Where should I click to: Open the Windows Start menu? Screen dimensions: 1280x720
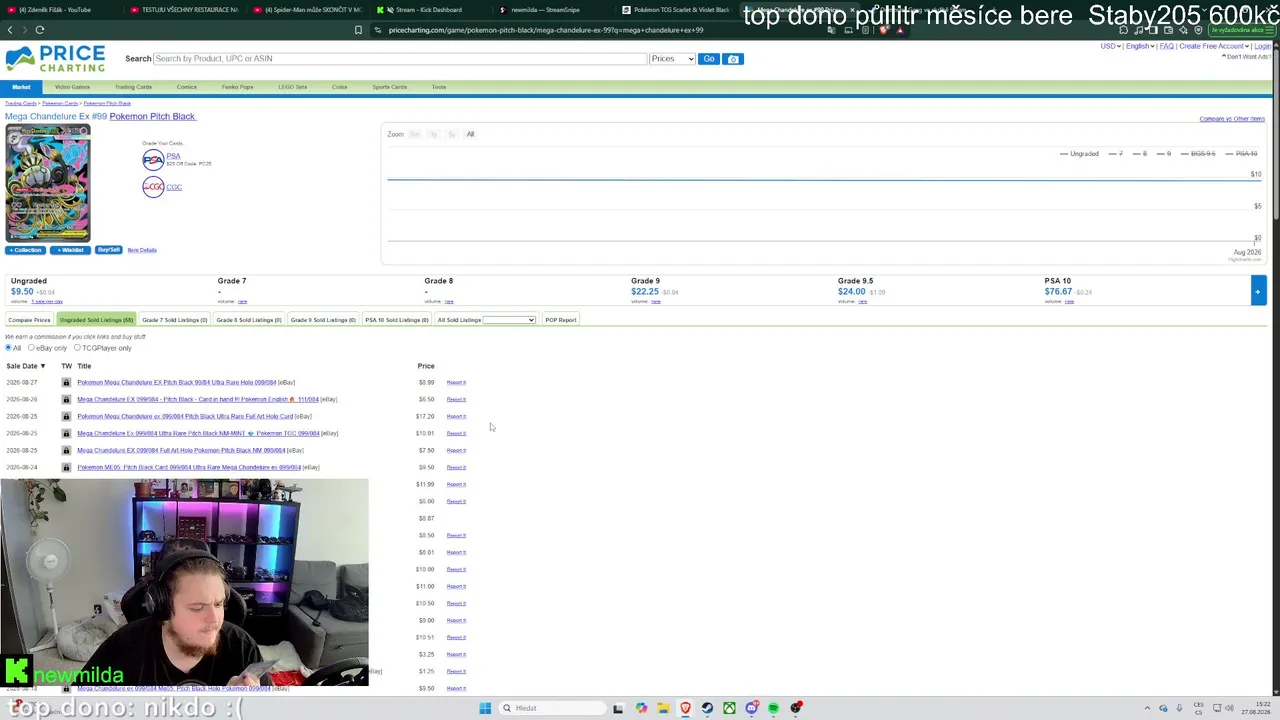tap(485, 708)
